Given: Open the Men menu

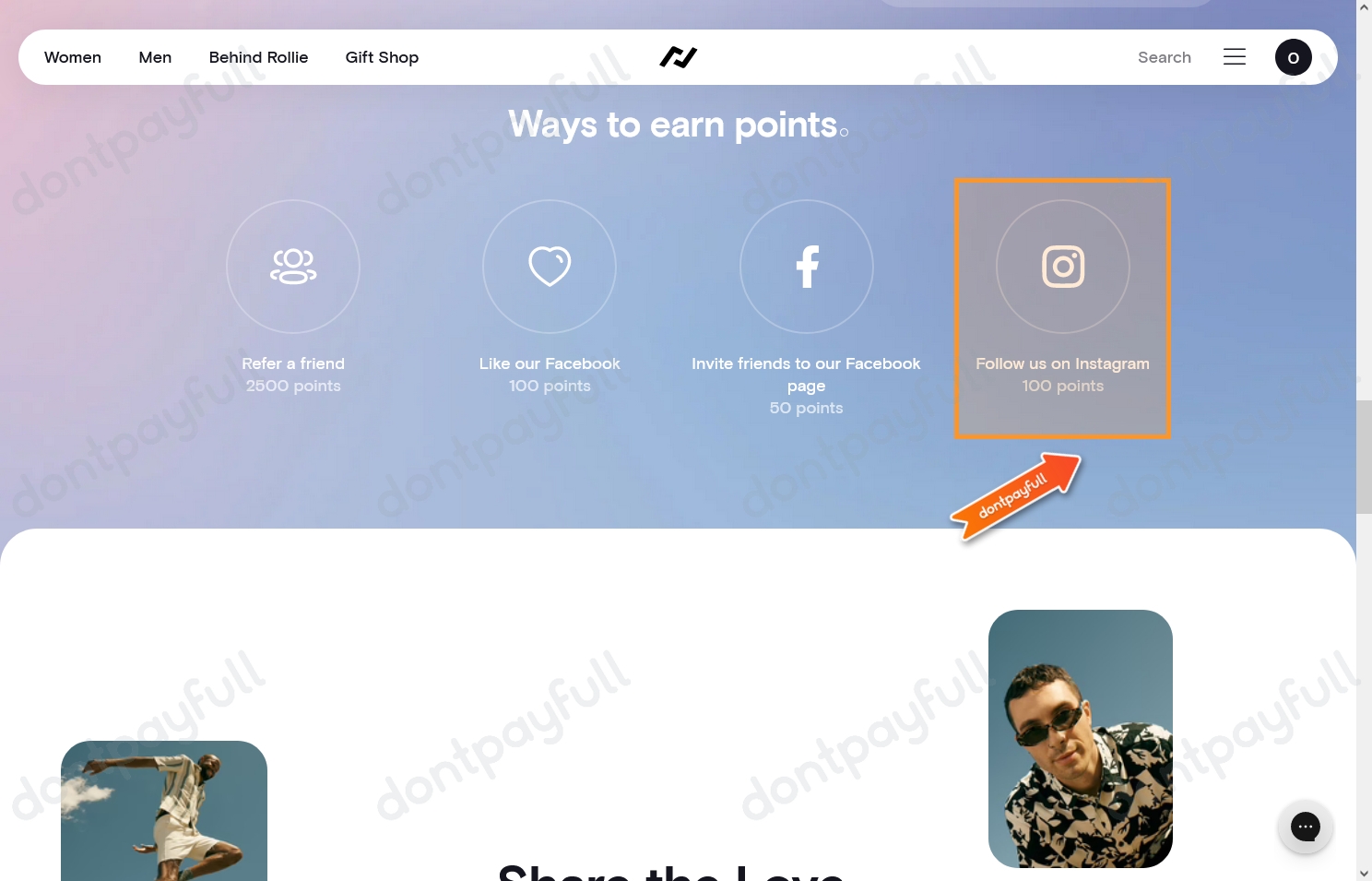Looking at the screenshot, I should 155,57.
